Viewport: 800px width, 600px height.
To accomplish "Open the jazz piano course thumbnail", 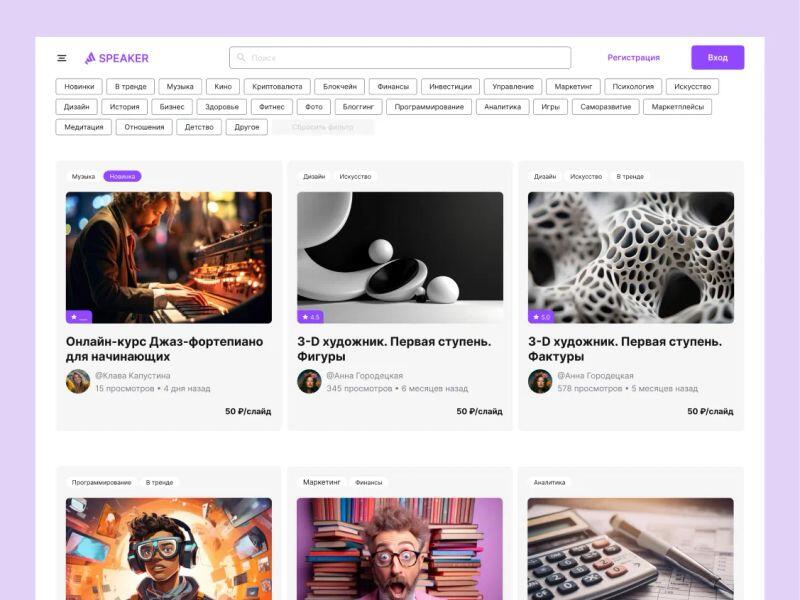I will point(169,257).
